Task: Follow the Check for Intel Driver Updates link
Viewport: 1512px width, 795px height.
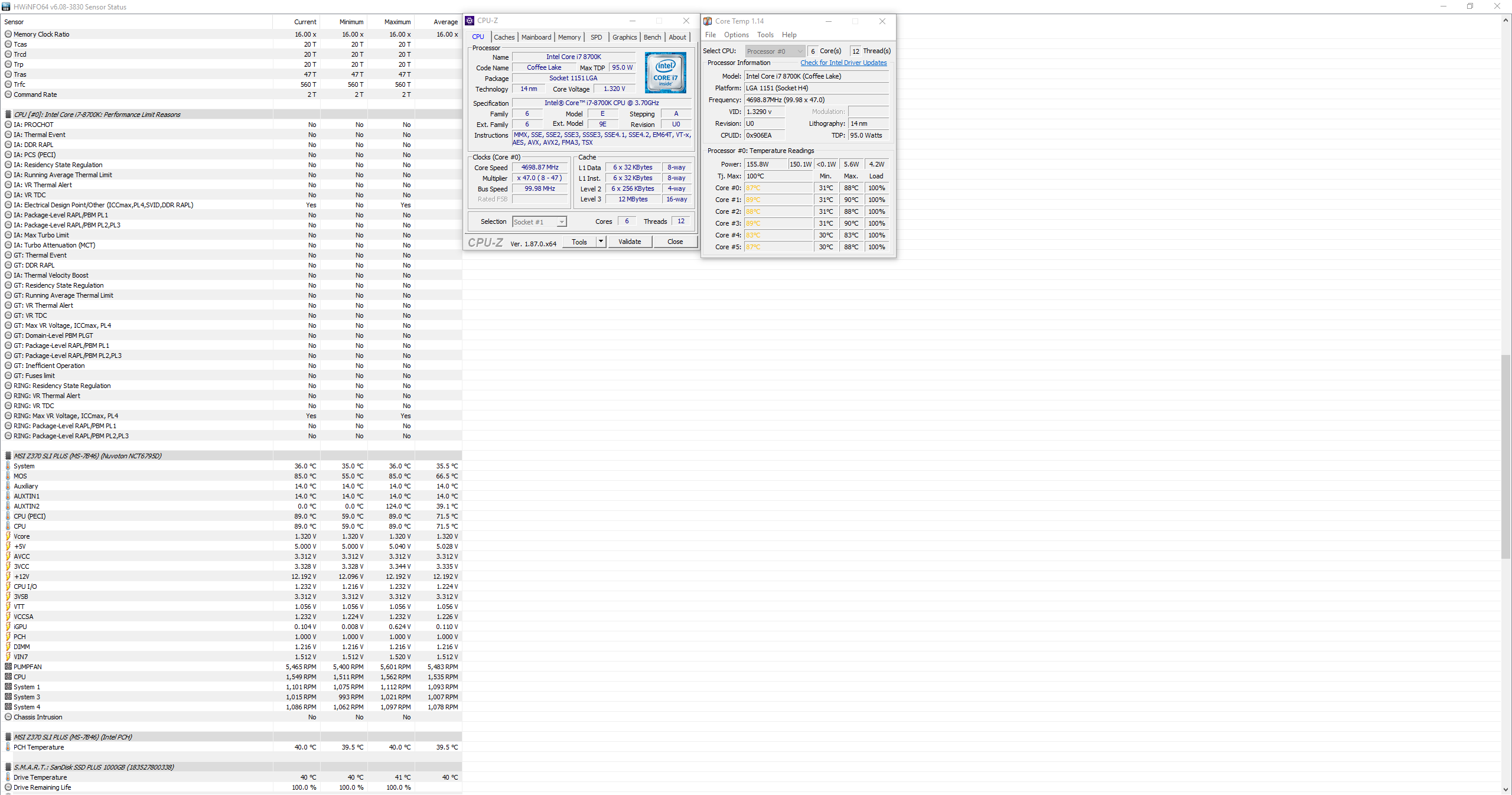Action: [843, 63]
